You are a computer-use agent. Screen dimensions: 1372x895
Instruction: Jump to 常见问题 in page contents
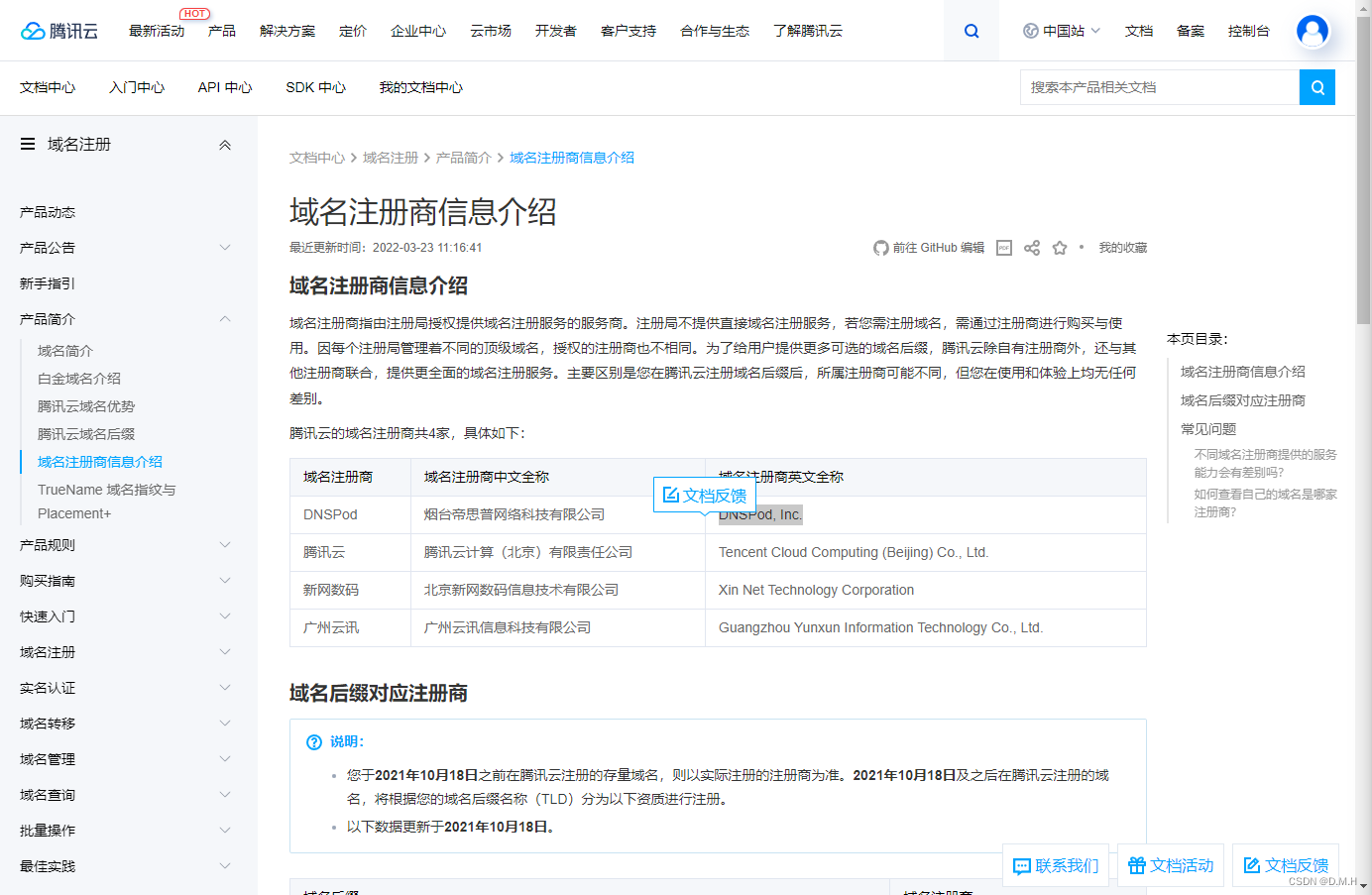click(1208, 429)
